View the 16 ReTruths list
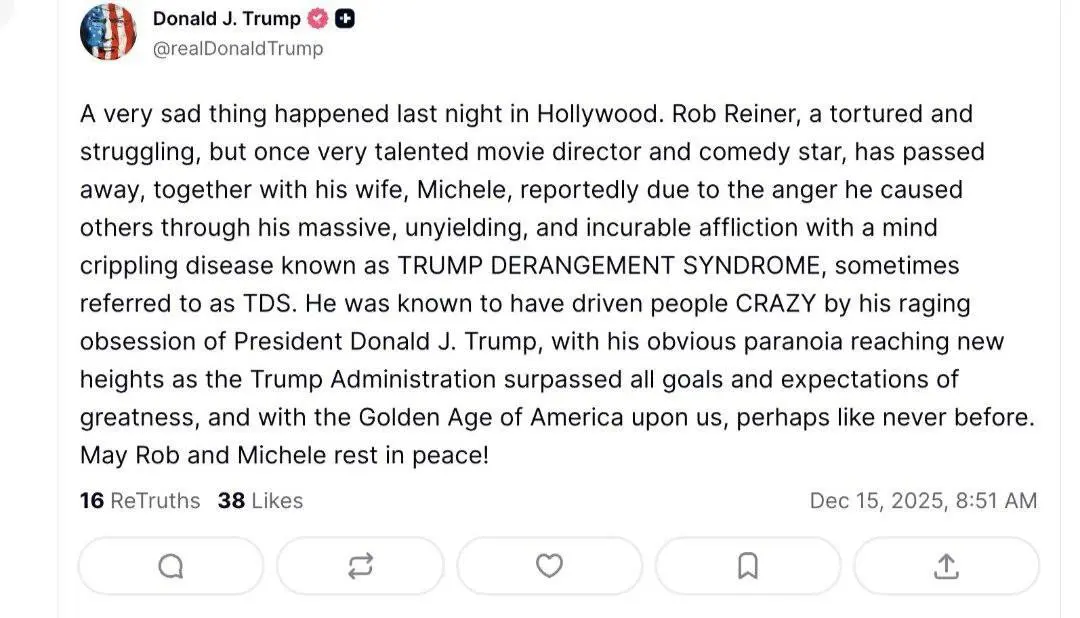 click(x=140, y=500)
